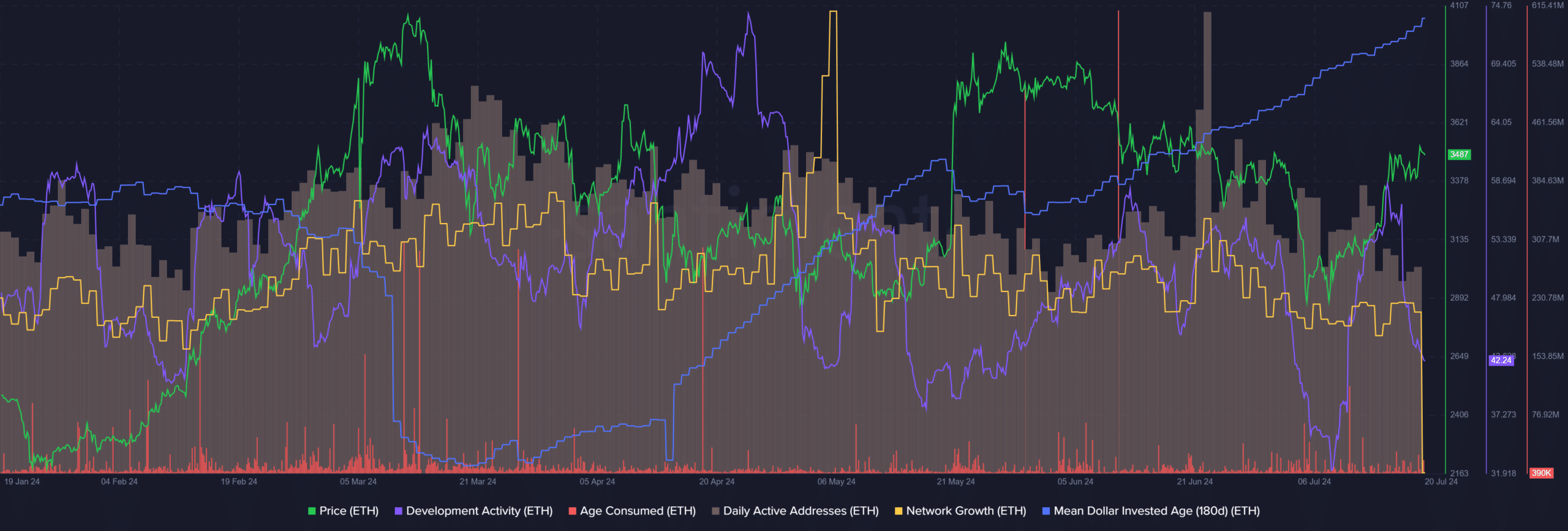Click the 74.76 development activity axis value
The width and height of the screenshot is (1568, 531).
click(x=1501, y=6)
